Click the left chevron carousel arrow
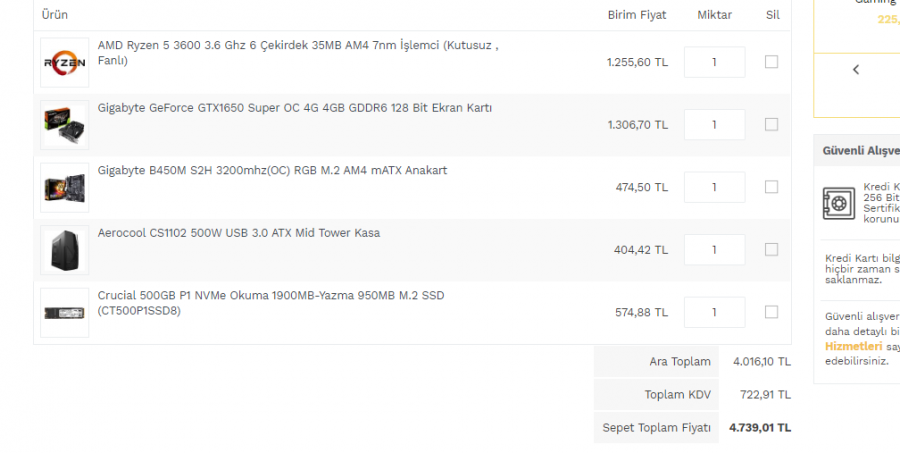The width and height of the screenshot is (900, 453). [856, 70]
